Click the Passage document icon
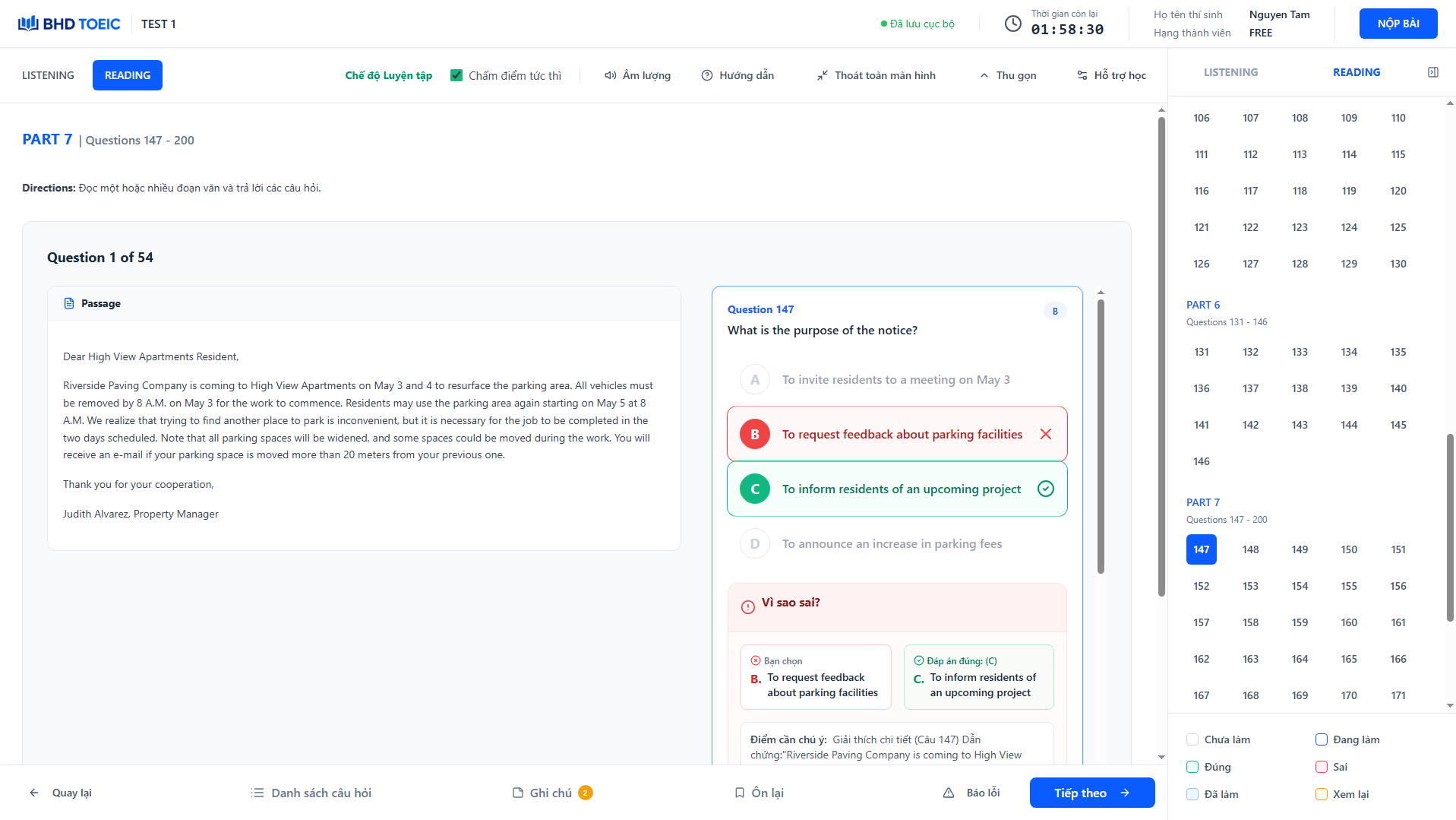 pos(69,303)
